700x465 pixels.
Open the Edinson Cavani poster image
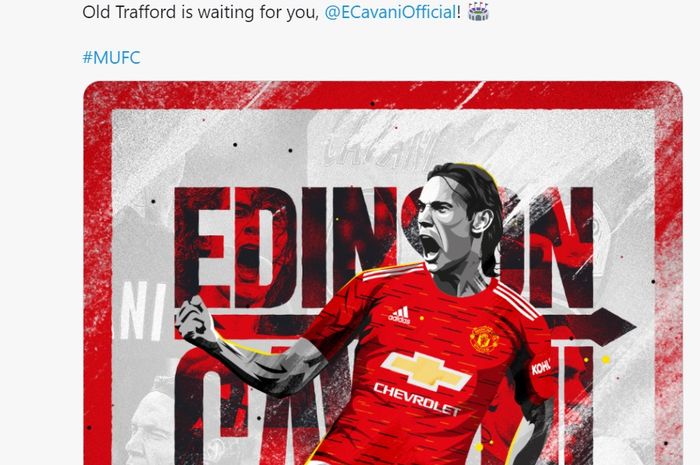[383, 273]
